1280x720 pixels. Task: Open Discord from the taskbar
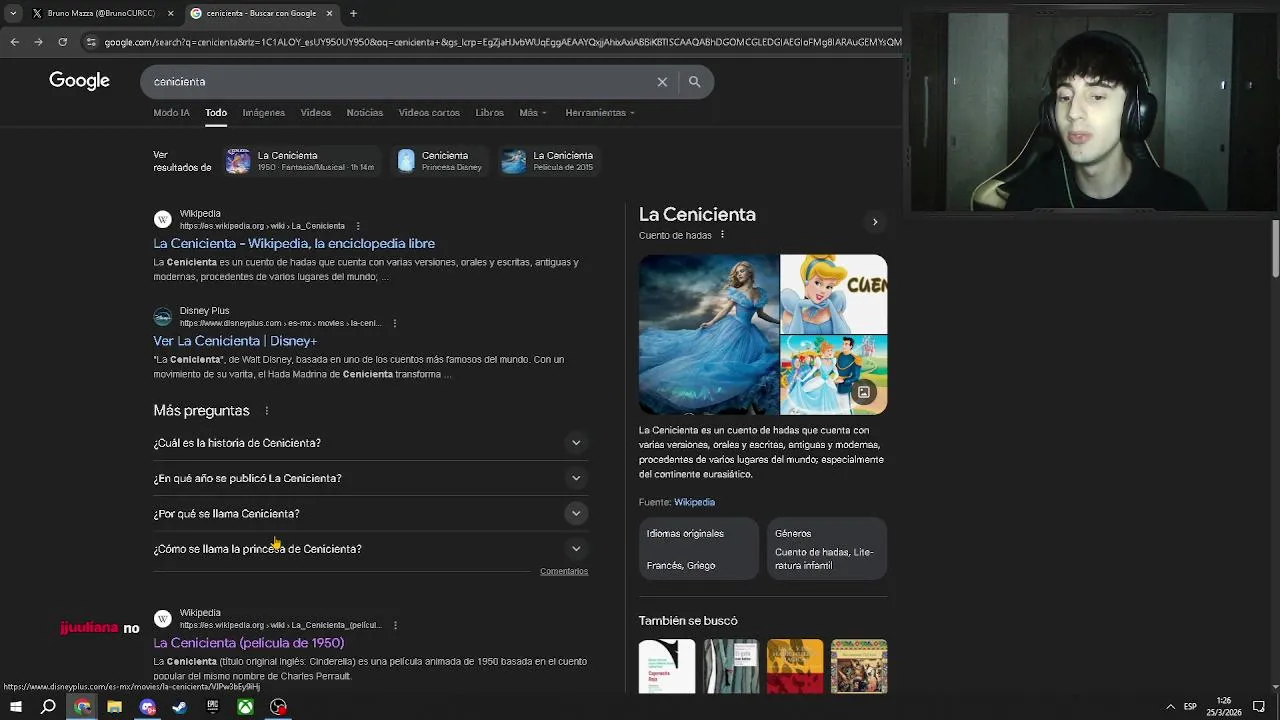(x=147, y=707)
